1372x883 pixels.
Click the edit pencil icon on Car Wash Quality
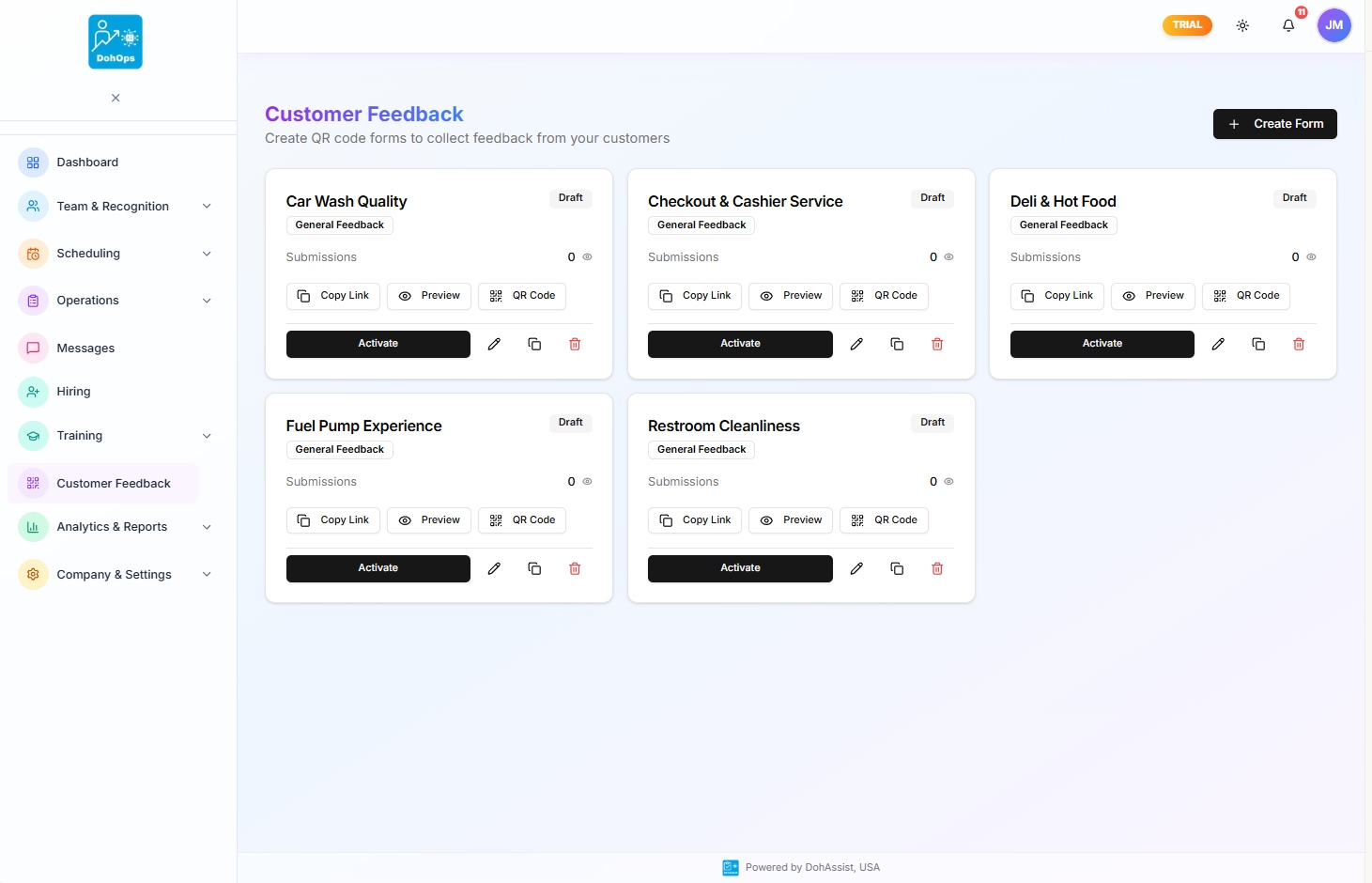494,344
